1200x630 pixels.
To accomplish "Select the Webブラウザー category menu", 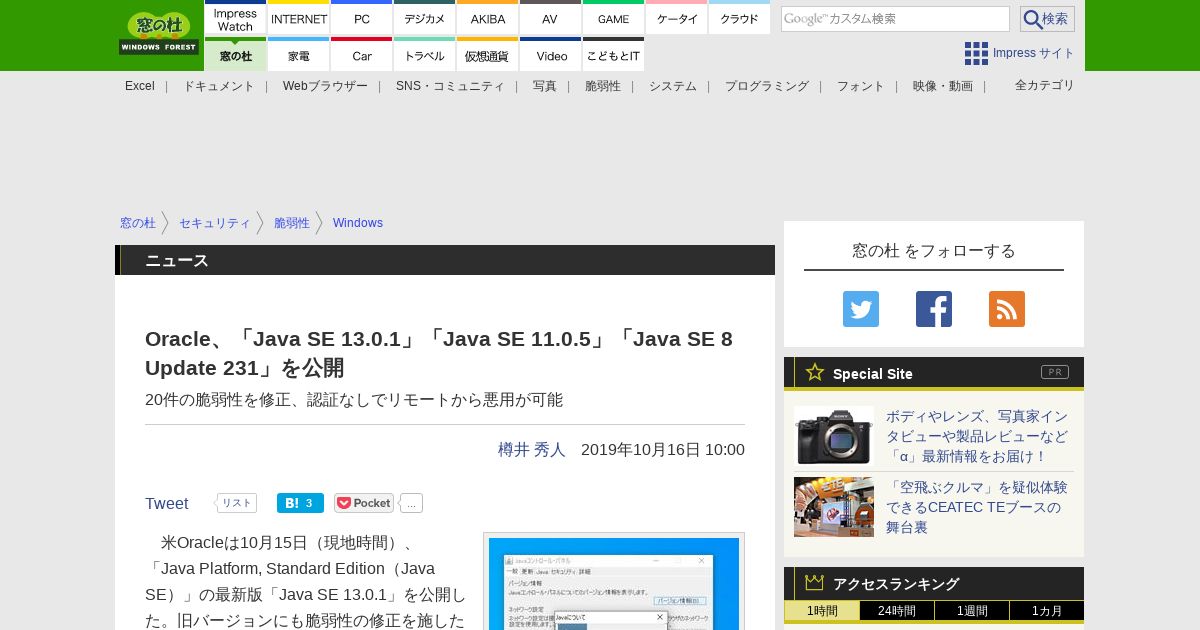I will (x=325, y=86).
